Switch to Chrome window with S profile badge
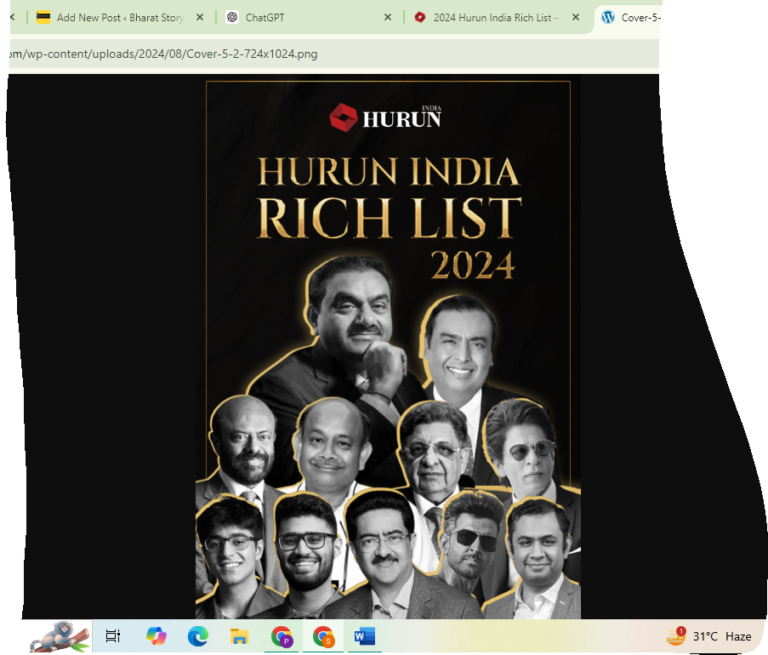768x655 pixels. (323, 636)
